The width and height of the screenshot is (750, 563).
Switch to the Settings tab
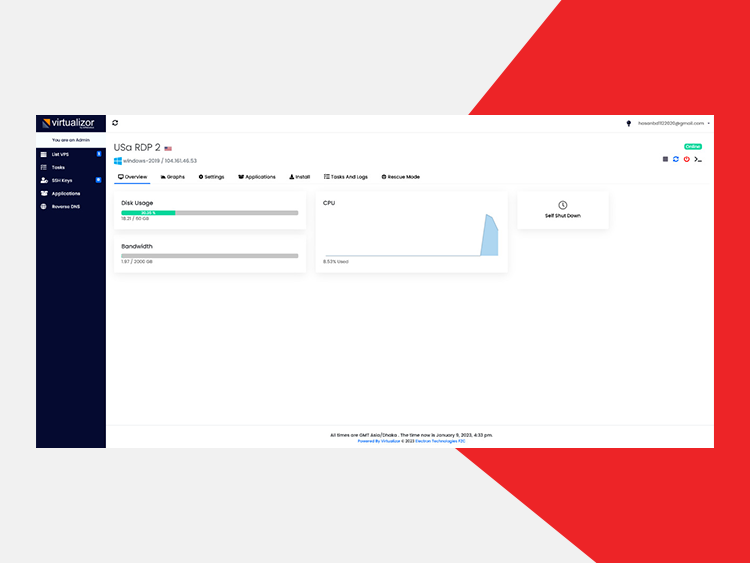coord(211,177)
